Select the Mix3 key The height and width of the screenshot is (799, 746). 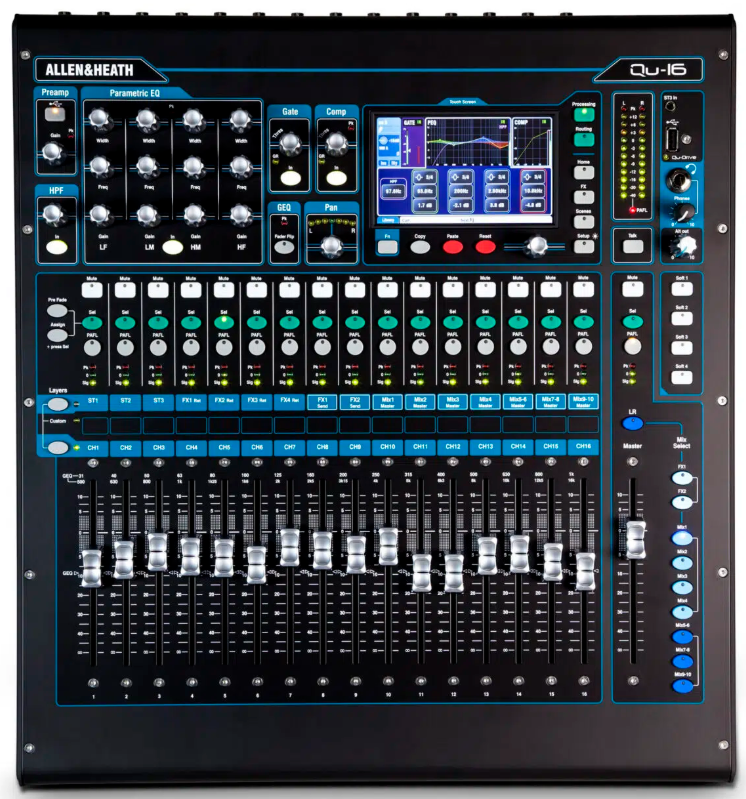pos(682,588)
